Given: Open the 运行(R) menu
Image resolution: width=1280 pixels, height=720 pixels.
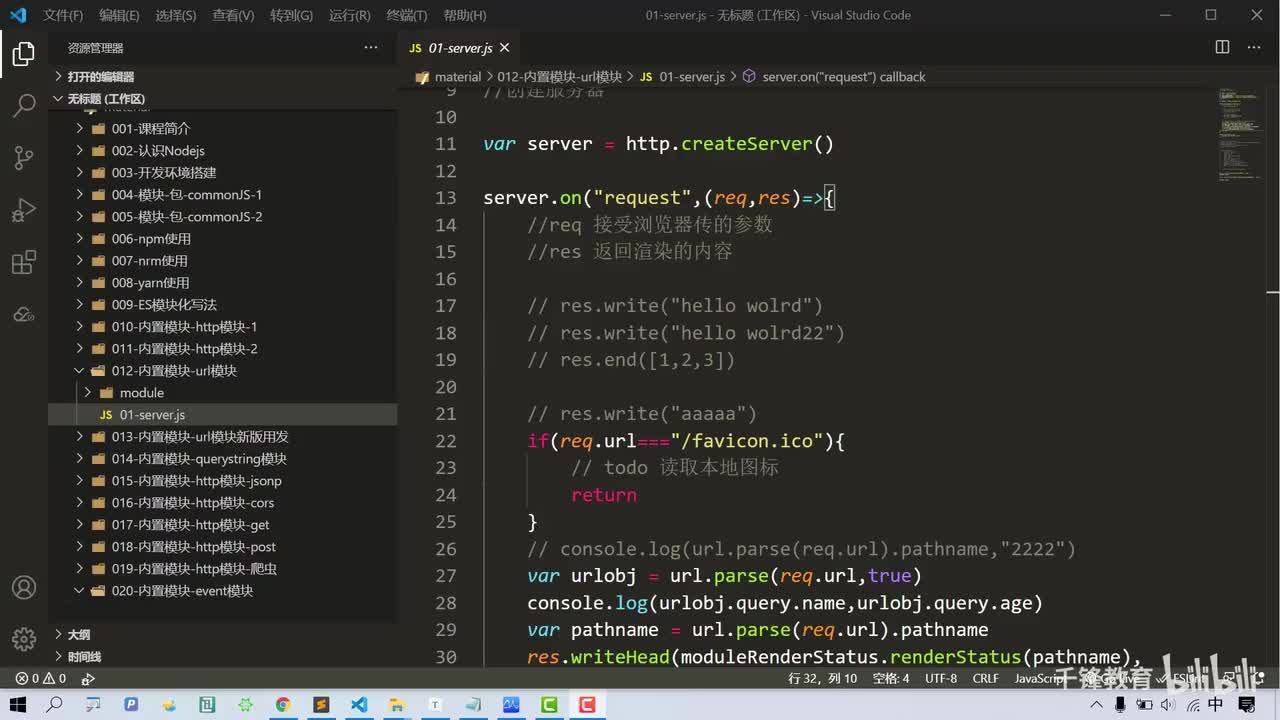Looking at the screenshot, I should coord(349,15).
